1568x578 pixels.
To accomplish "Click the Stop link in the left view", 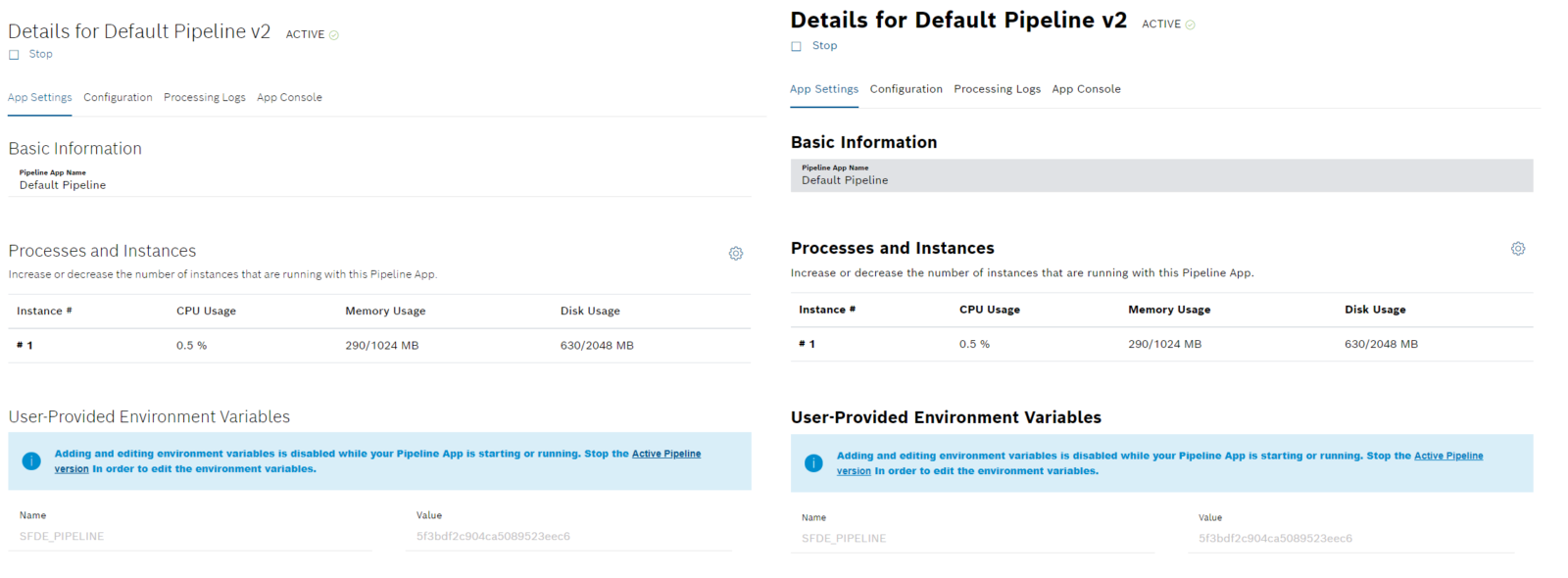I will pyautogui.click(x=40, y=54).
